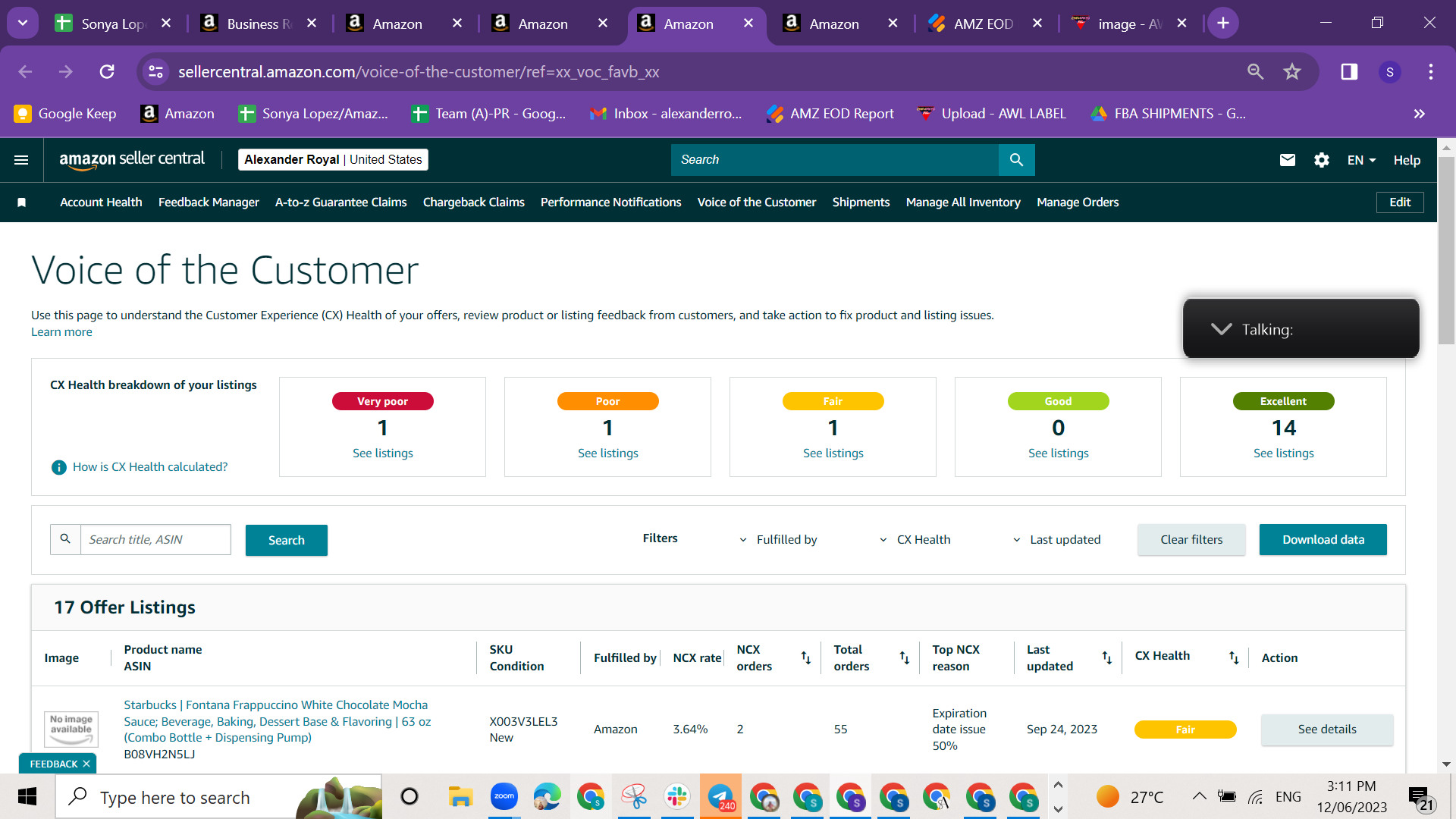This screenshot has height=819, width=1456.
Task: Open Zoom from the taskbar
Action: coord(504,796)
